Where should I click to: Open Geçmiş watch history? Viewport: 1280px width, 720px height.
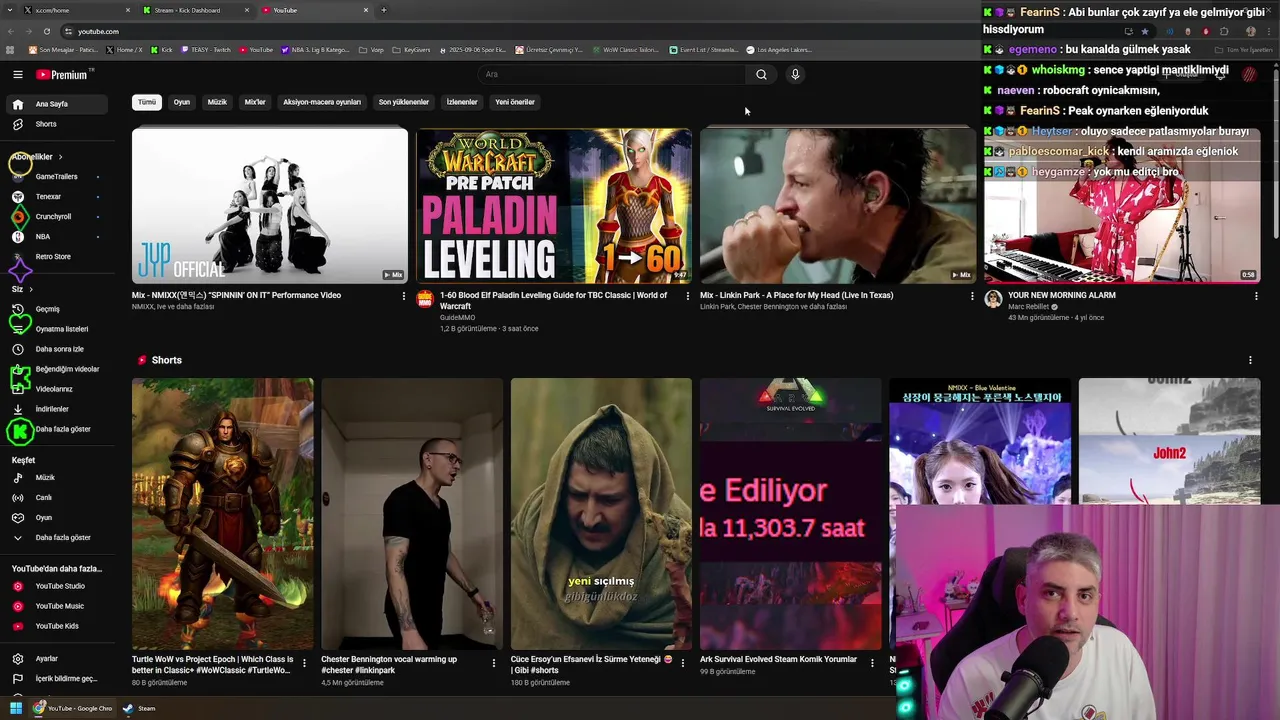58,309
